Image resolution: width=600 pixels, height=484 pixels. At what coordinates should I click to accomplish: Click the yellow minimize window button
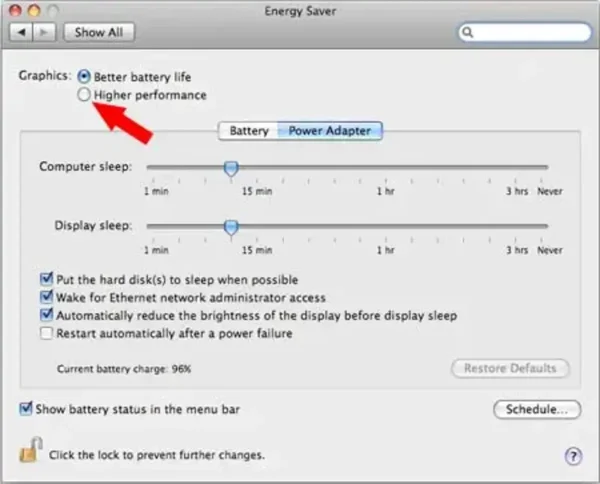34,10
